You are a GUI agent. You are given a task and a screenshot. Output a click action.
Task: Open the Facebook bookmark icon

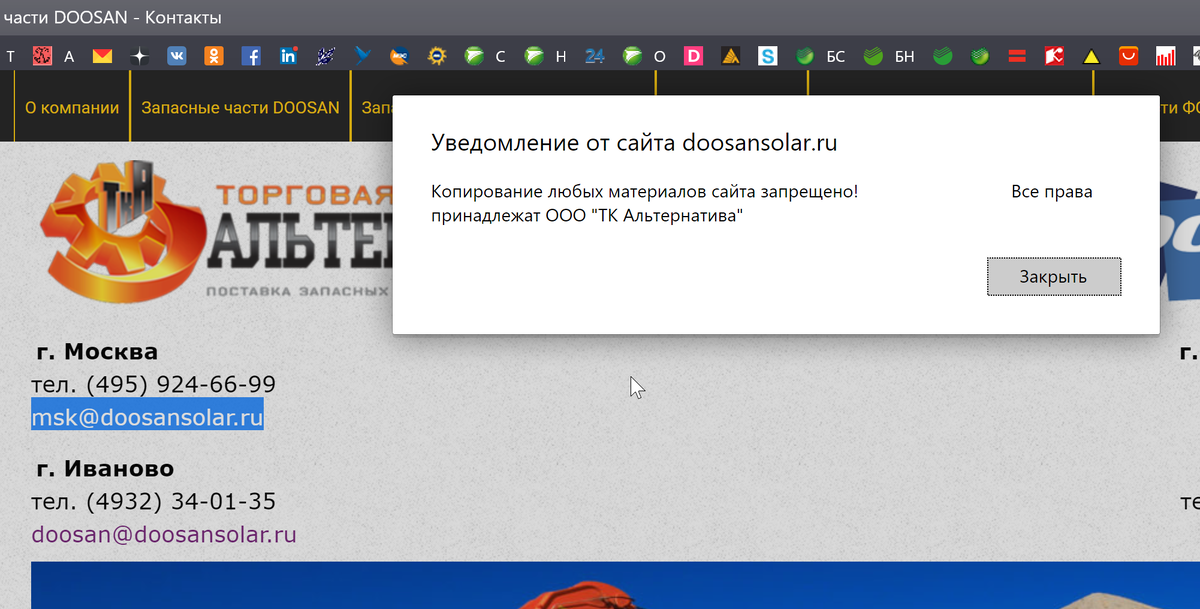[x=250, y=56]
